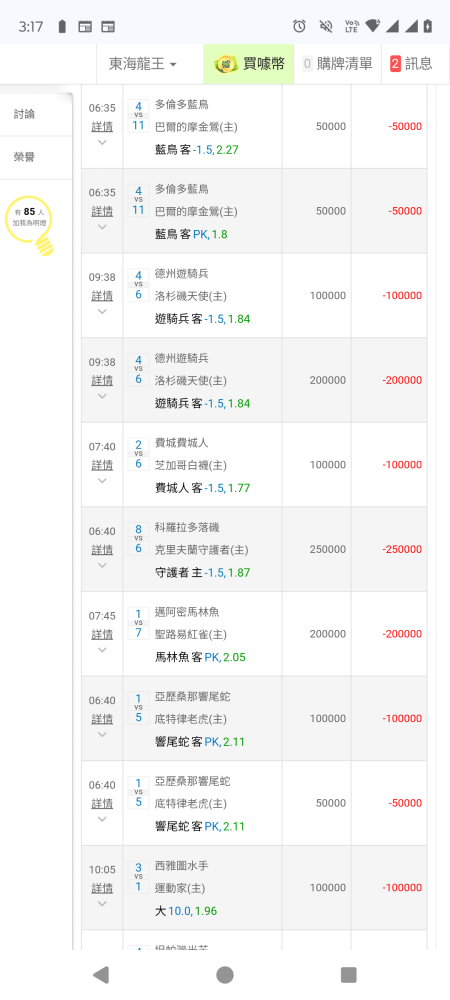Viewport: 450px width, 1000px height.
Task: Expand the chevron under 10:05 Mariners row
Action: tap(102, 904)
